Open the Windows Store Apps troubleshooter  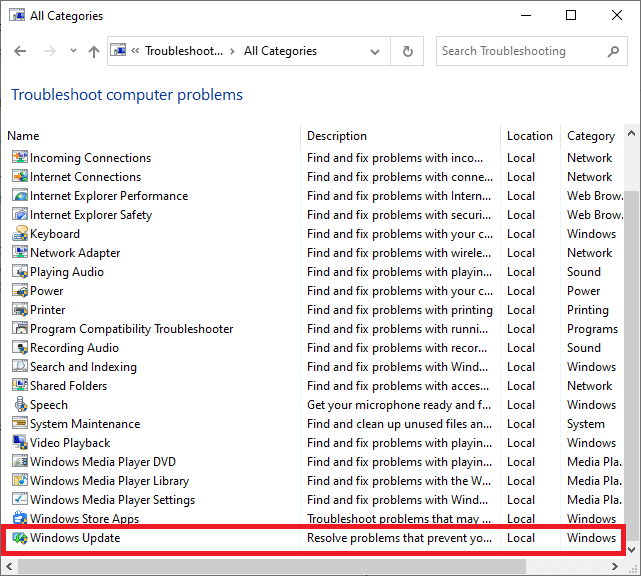(x=84, y=519)
